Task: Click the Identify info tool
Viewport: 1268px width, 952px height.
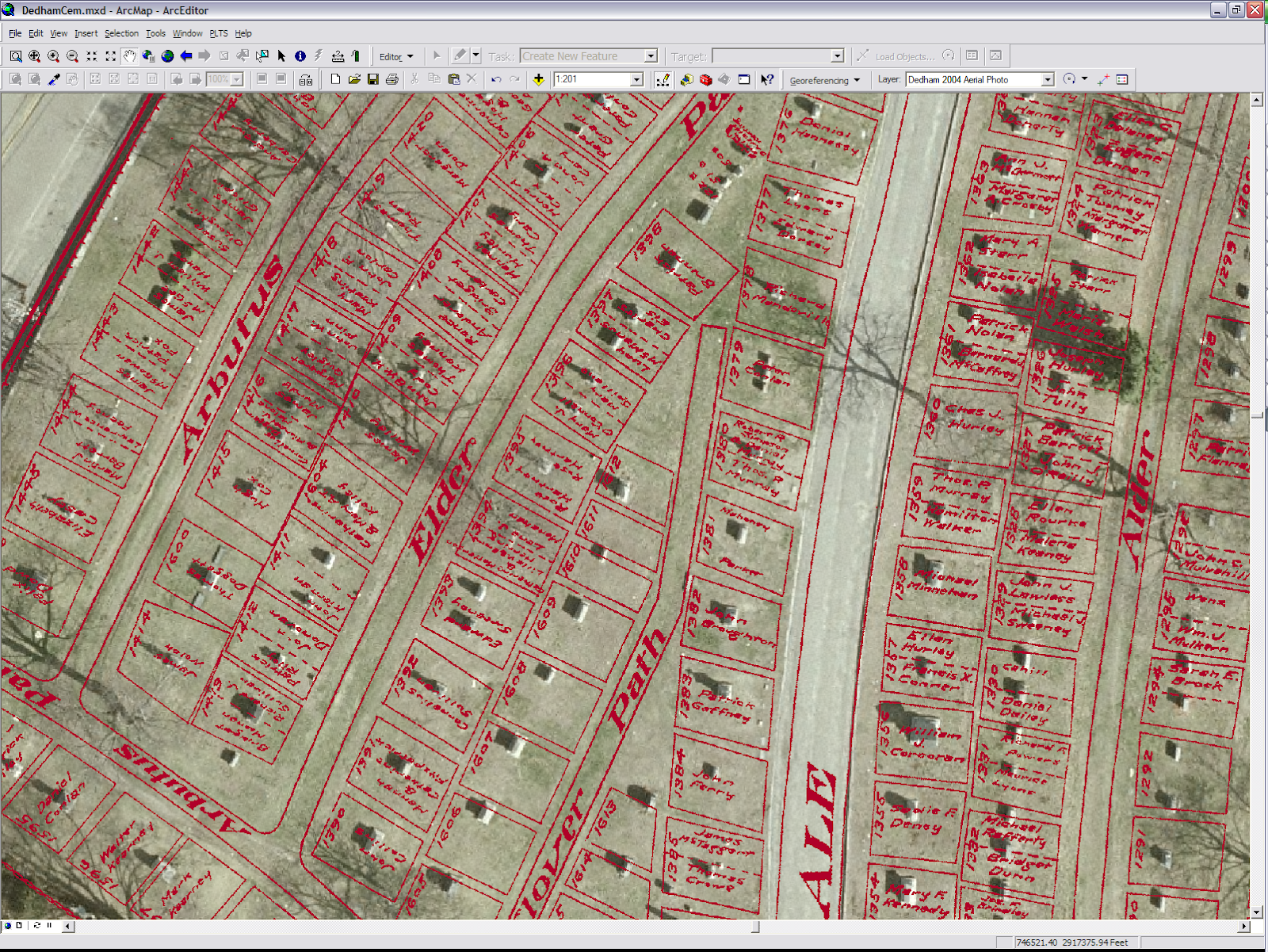Action: coord(300,56)
